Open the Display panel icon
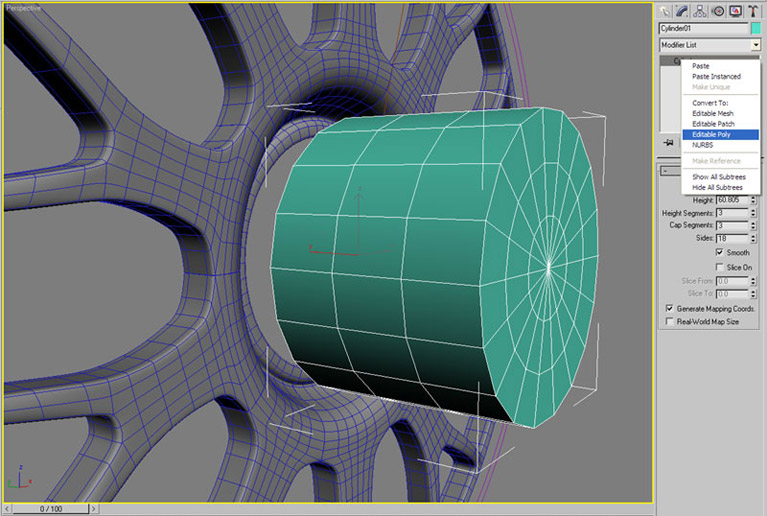Viewport: 767px width, 516px height. point(737,11)
